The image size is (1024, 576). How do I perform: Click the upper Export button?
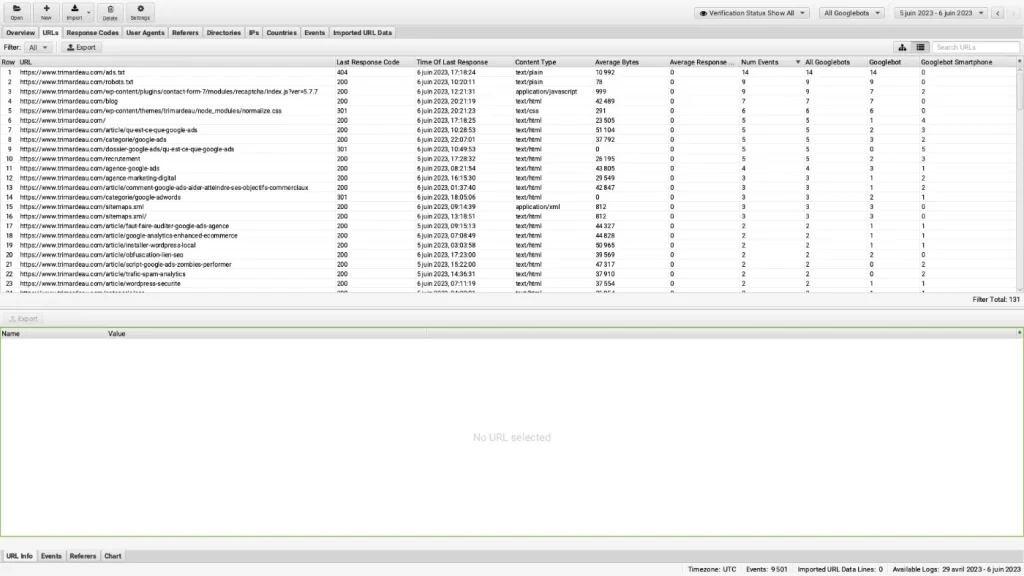tap(82, 48)
